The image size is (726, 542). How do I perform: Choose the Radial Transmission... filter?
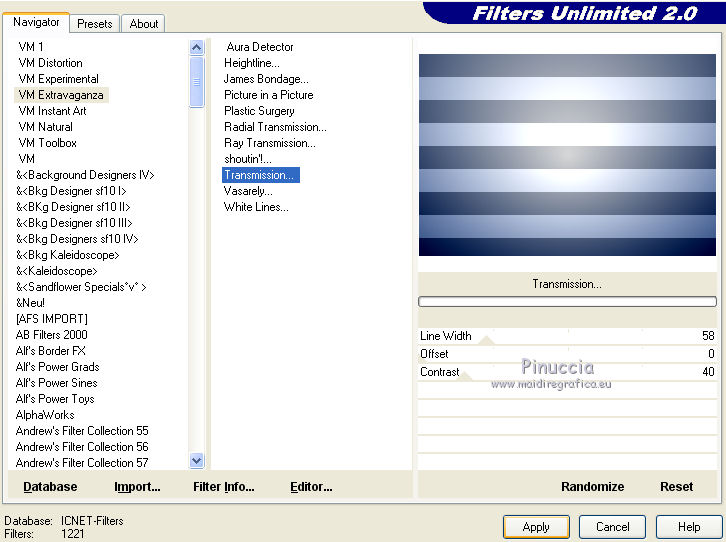[275, 127]
